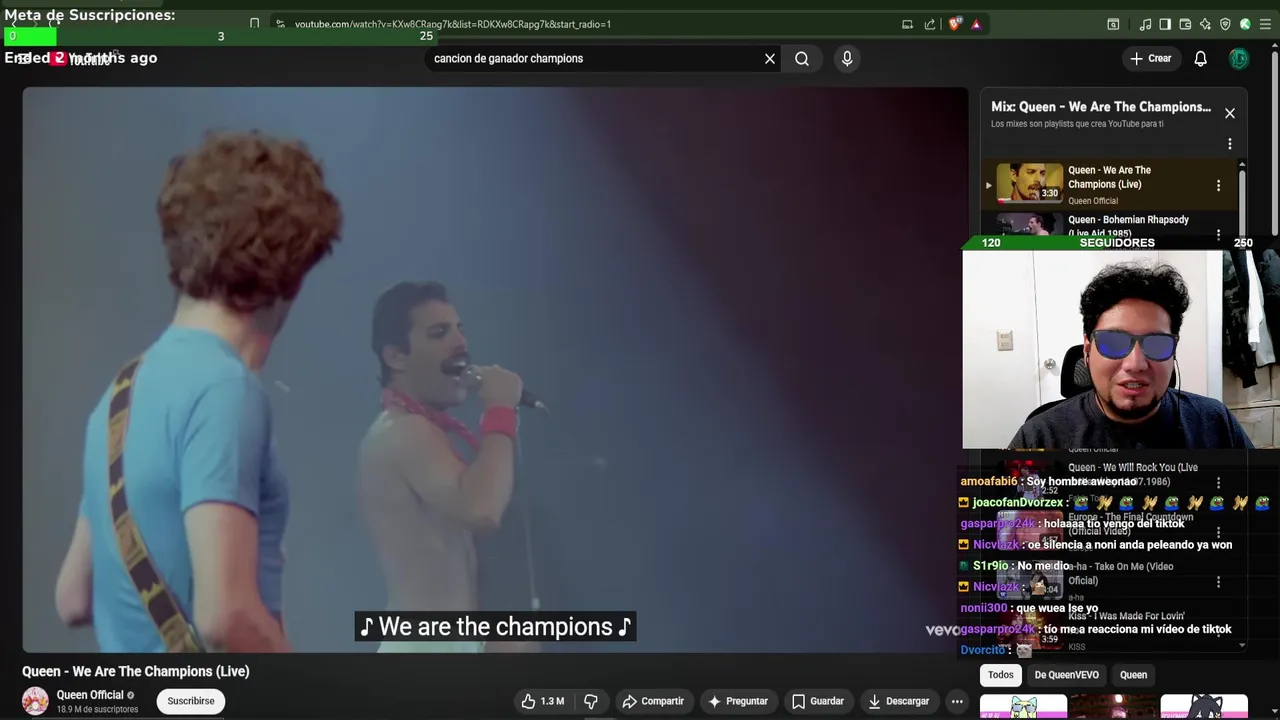Open more actions ellipsis under video
The image size is (1280, 720).
[957, 701]
